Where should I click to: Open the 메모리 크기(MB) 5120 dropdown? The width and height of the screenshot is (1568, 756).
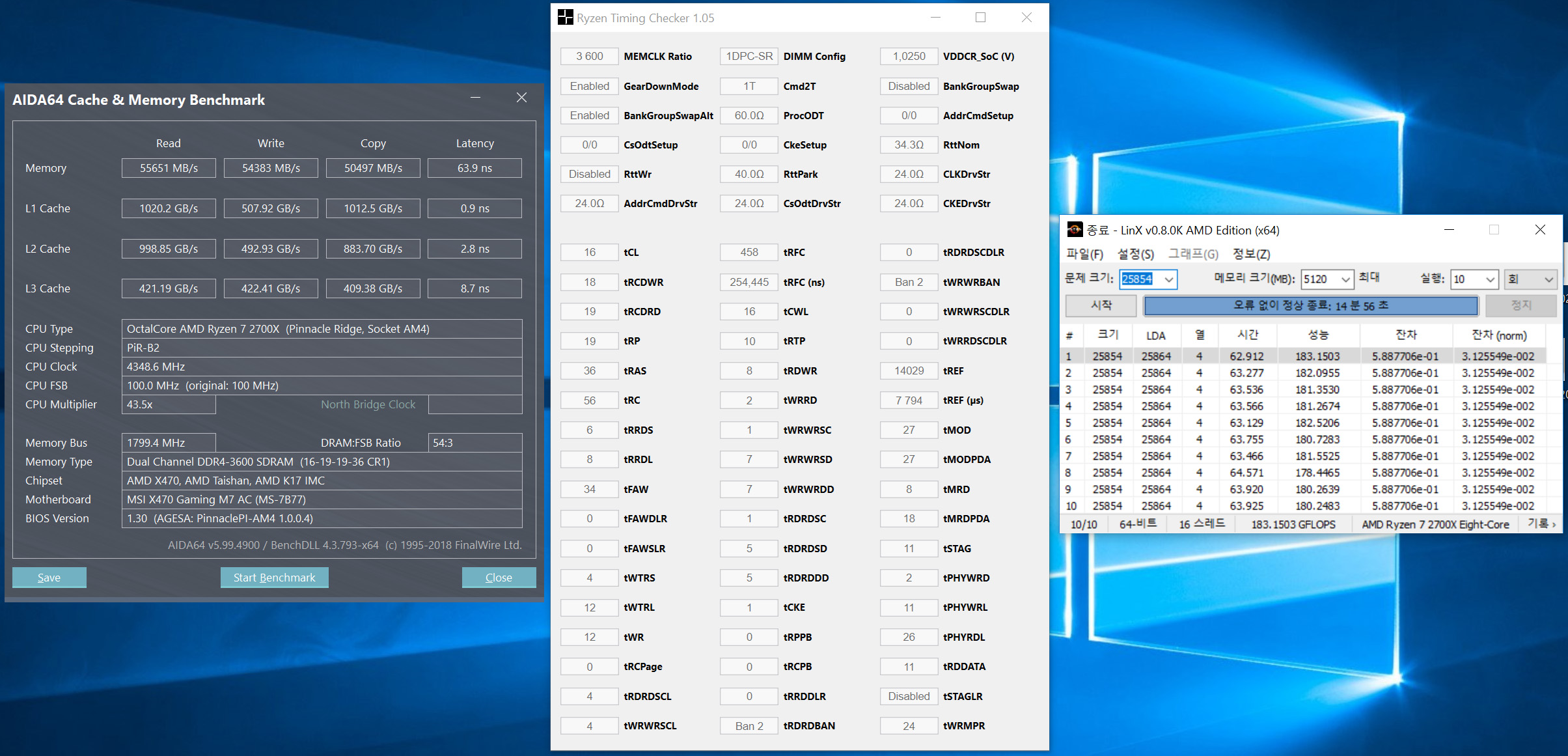click(1345, 279)
